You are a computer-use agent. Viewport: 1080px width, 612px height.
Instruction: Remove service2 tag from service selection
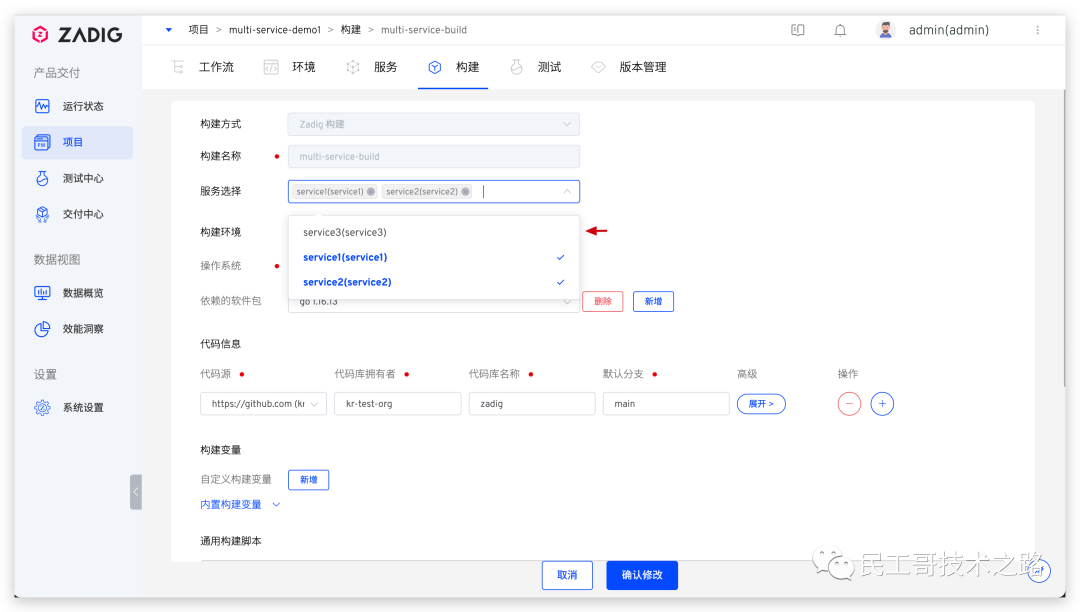pos(465,192)
